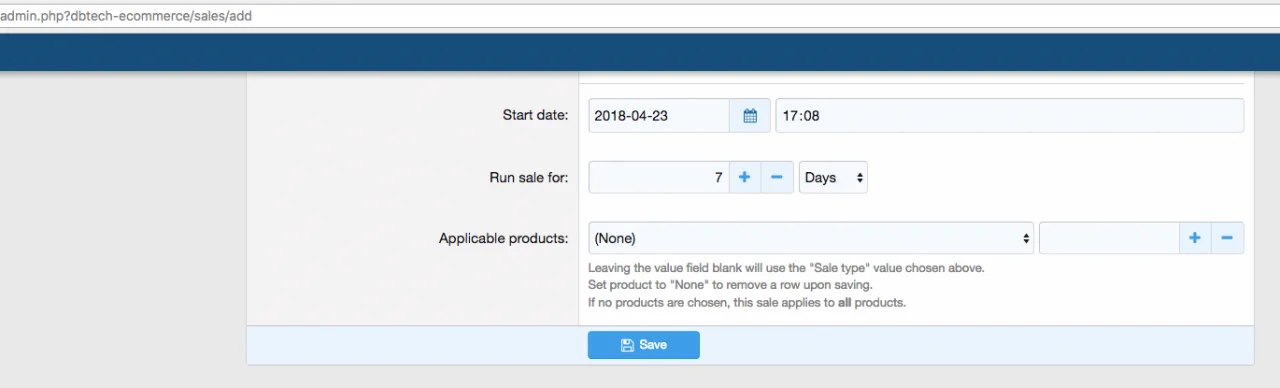Open the Days unit dropdown
The image size is (1280, 388).
pyautogui.click(x=833, y=178)
